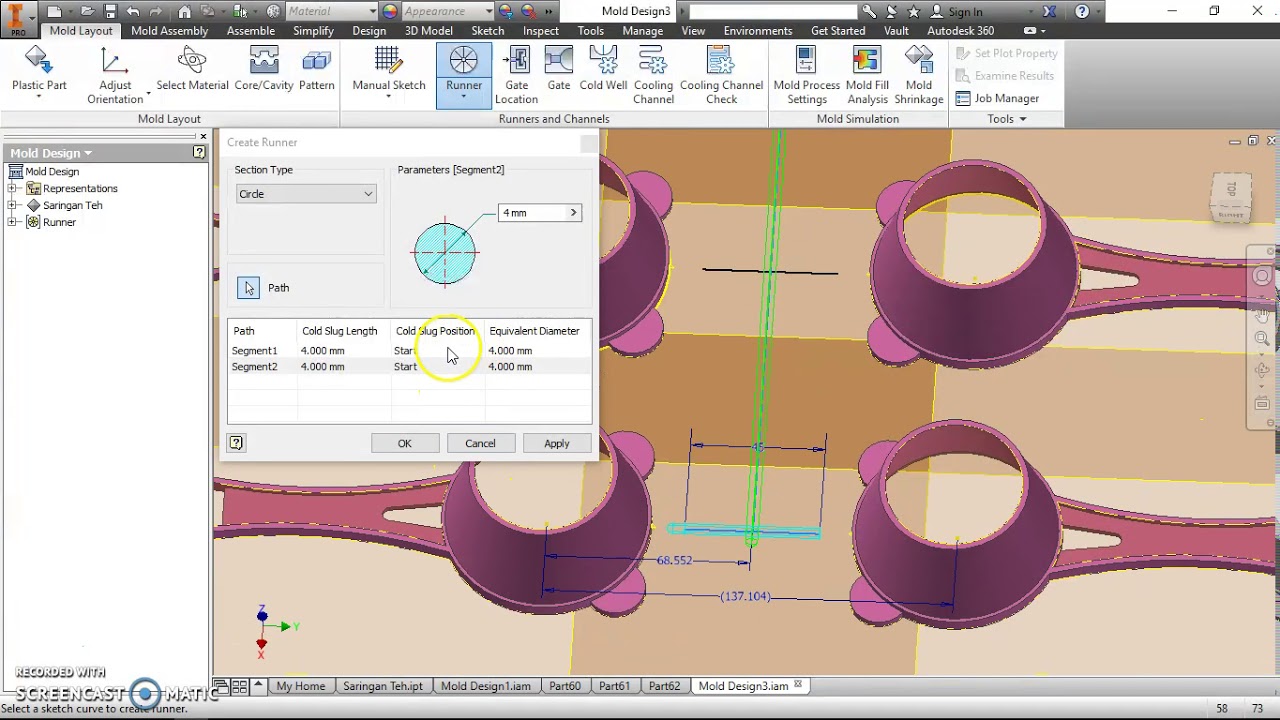Select Pan hand tool in navigation bar
The image size is (1280, 720).
tap(1262, 316)
